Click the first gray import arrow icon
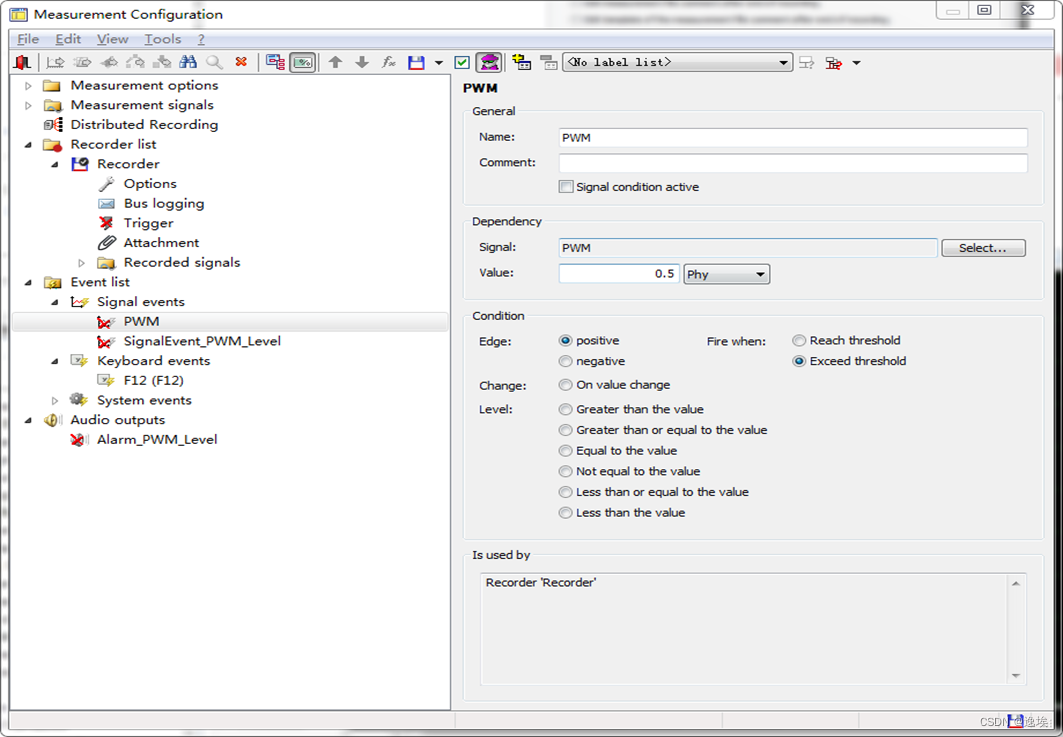Screen dimensions: 1063x737 [x=55, y=62]
